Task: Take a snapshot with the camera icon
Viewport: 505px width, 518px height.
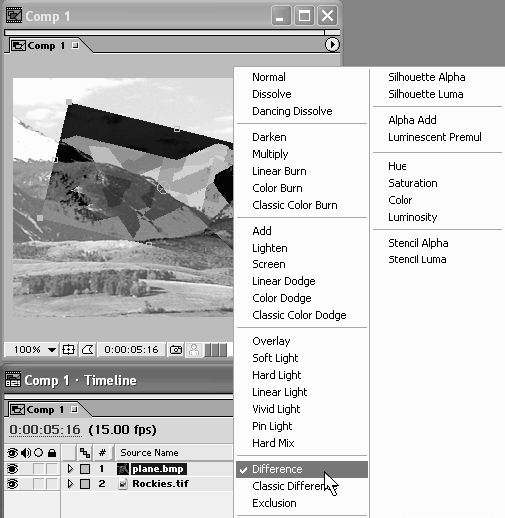Action: pos(176,350)
